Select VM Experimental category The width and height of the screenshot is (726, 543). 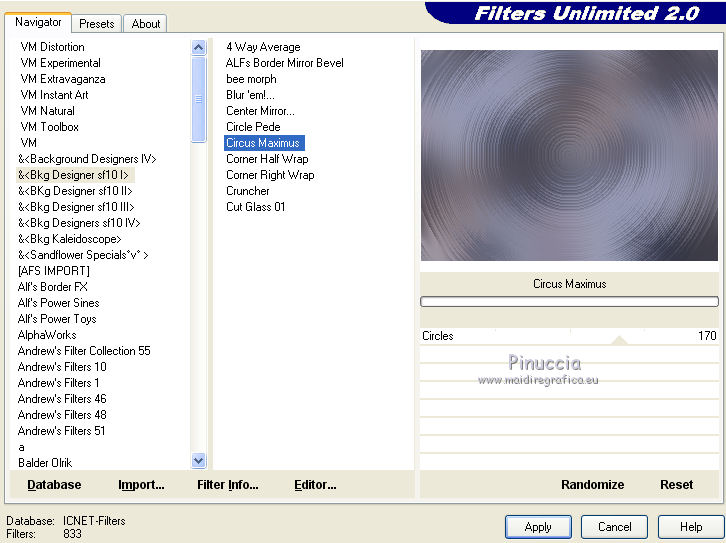click(60, 63)
